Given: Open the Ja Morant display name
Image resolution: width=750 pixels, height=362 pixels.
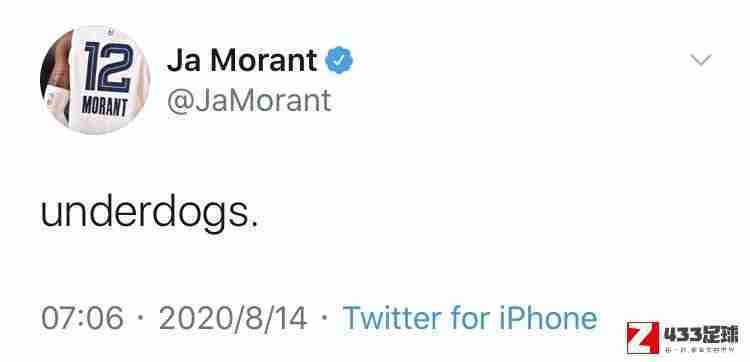Looking at the screenshot, I should tap(242, 61).
